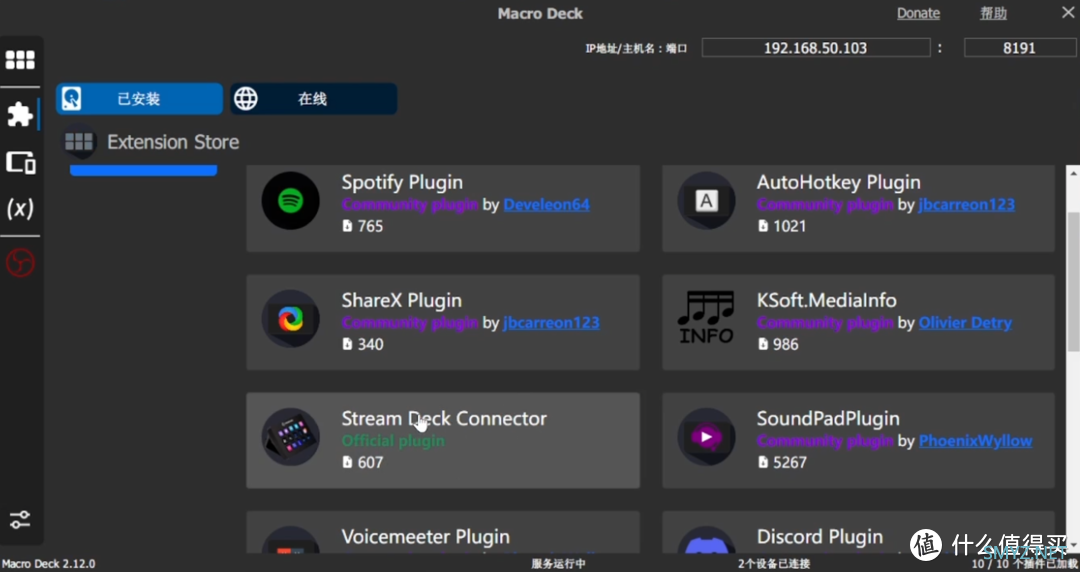Open author link Develeon64

[x=546, y=205]
